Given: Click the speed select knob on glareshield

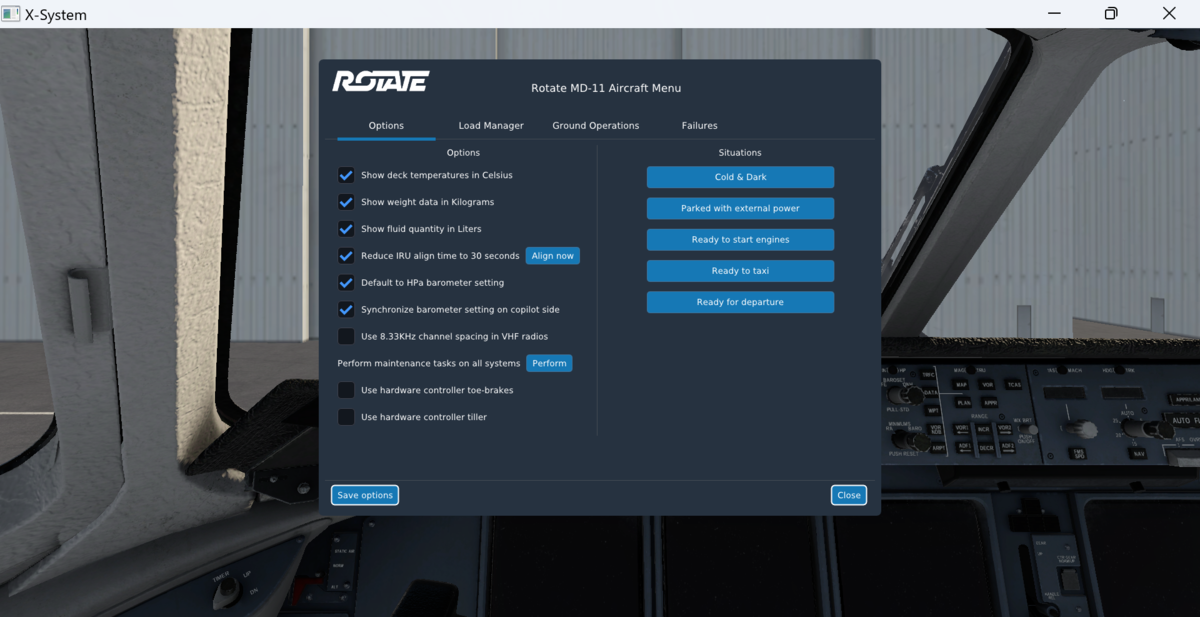Looking at the screenshot, I should (x=1082, y=429).
